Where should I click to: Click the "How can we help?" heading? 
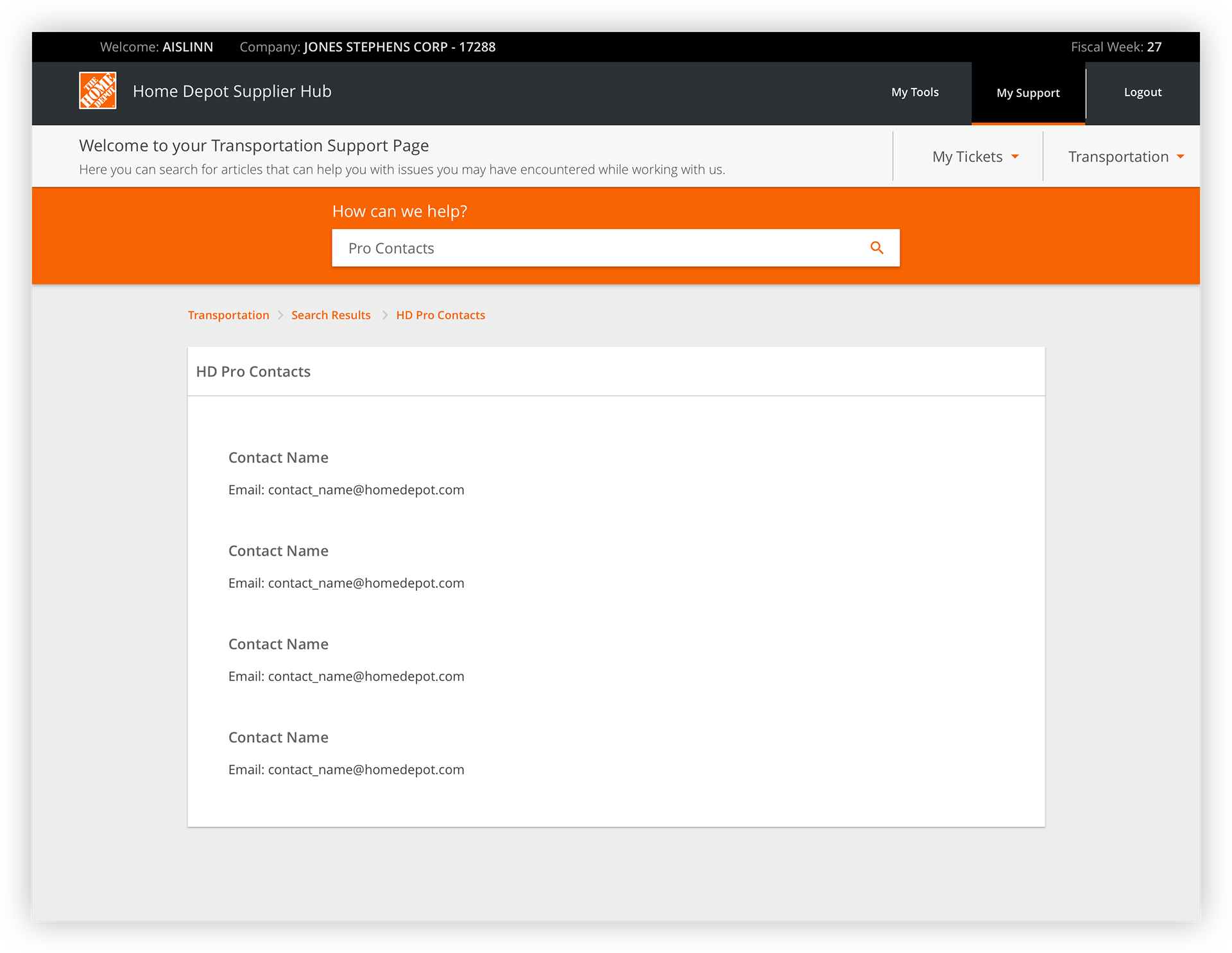coord(400,211)
